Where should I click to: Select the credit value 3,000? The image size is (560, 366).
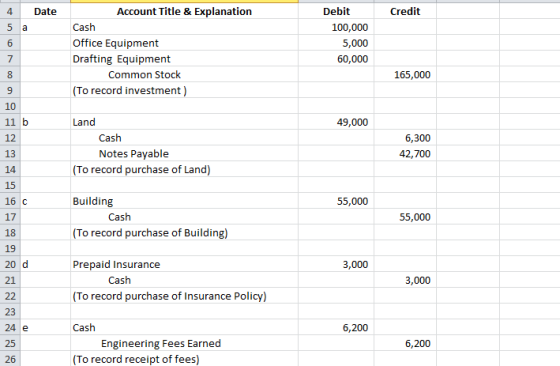(405, 280)
